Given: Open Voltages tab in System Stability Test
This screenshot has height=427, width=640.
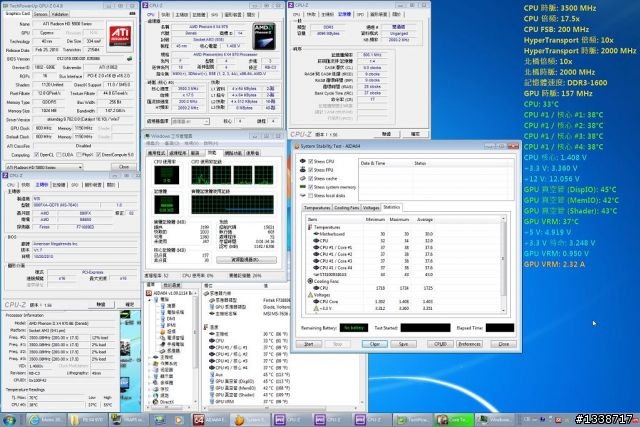Looking at the screenshot, I should pos(371,208).
